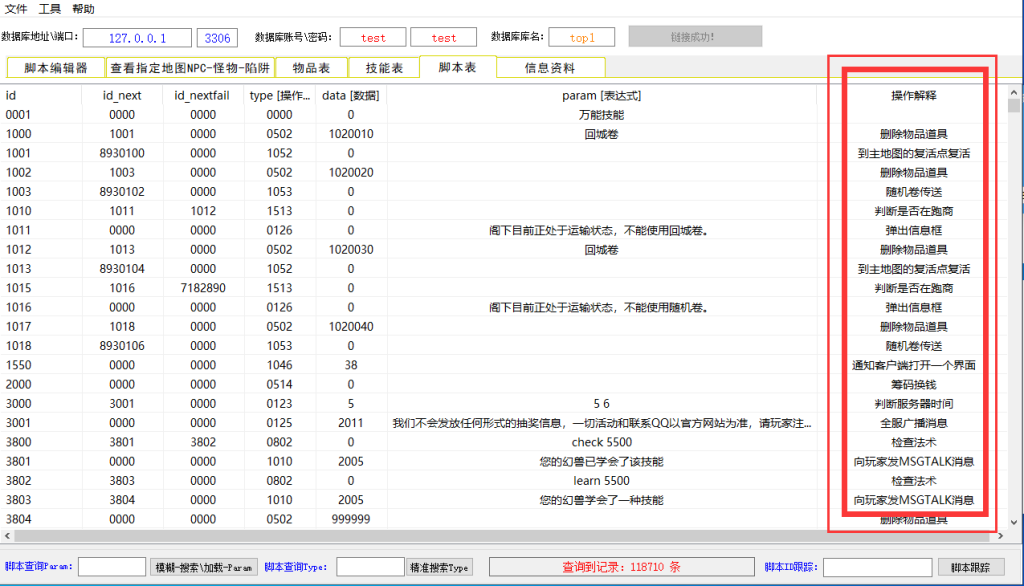
Task: Select the 脚本表 tab
Action: tap(458, 67)
